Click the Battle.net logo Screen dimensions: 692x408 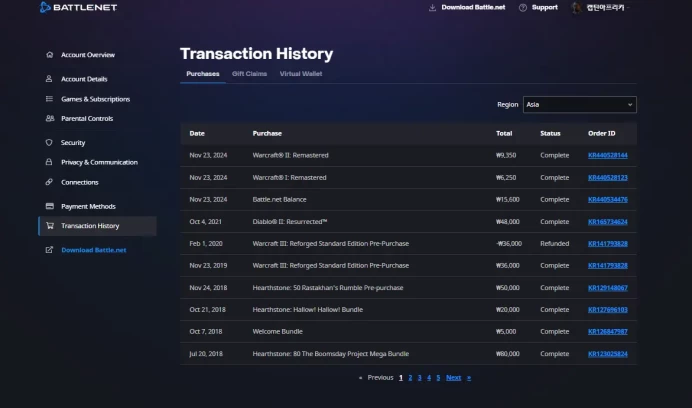point(78,7)
